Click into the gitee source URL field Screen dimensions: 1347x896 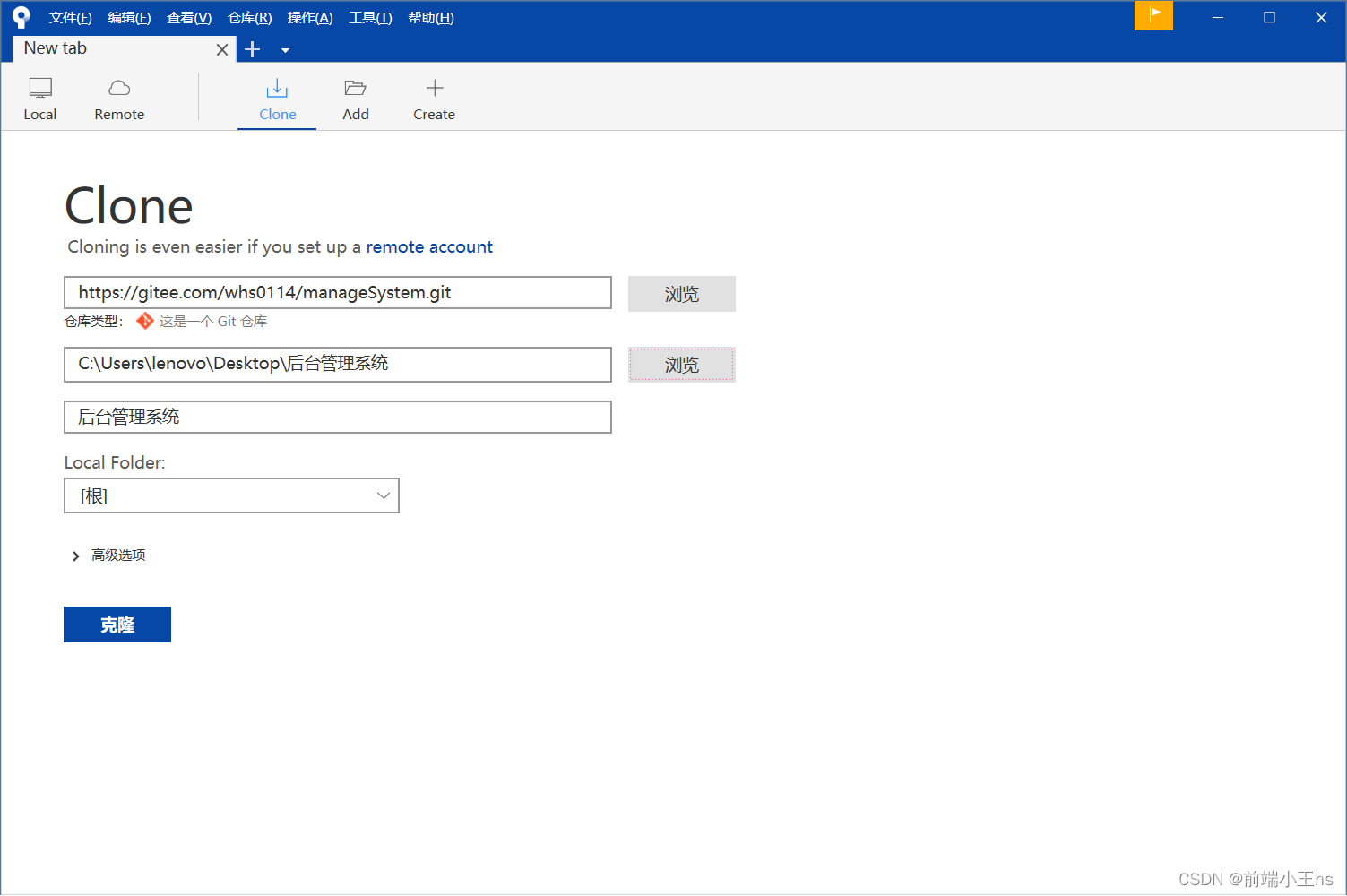[338, 293]
